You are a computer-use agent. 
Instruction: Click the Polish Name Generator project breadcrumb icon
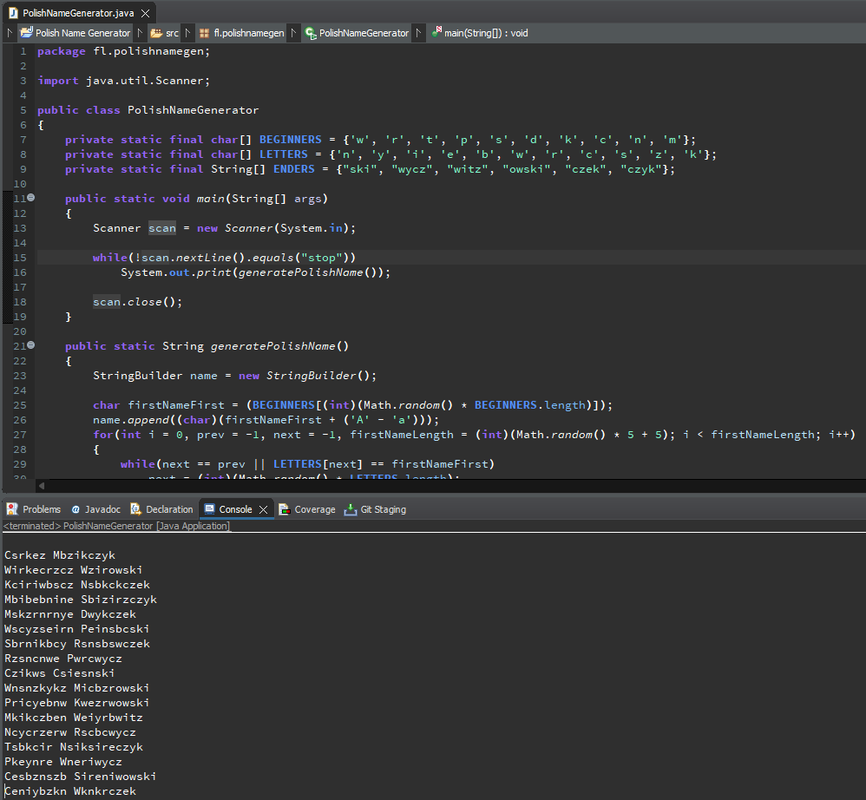pos(26,33)
